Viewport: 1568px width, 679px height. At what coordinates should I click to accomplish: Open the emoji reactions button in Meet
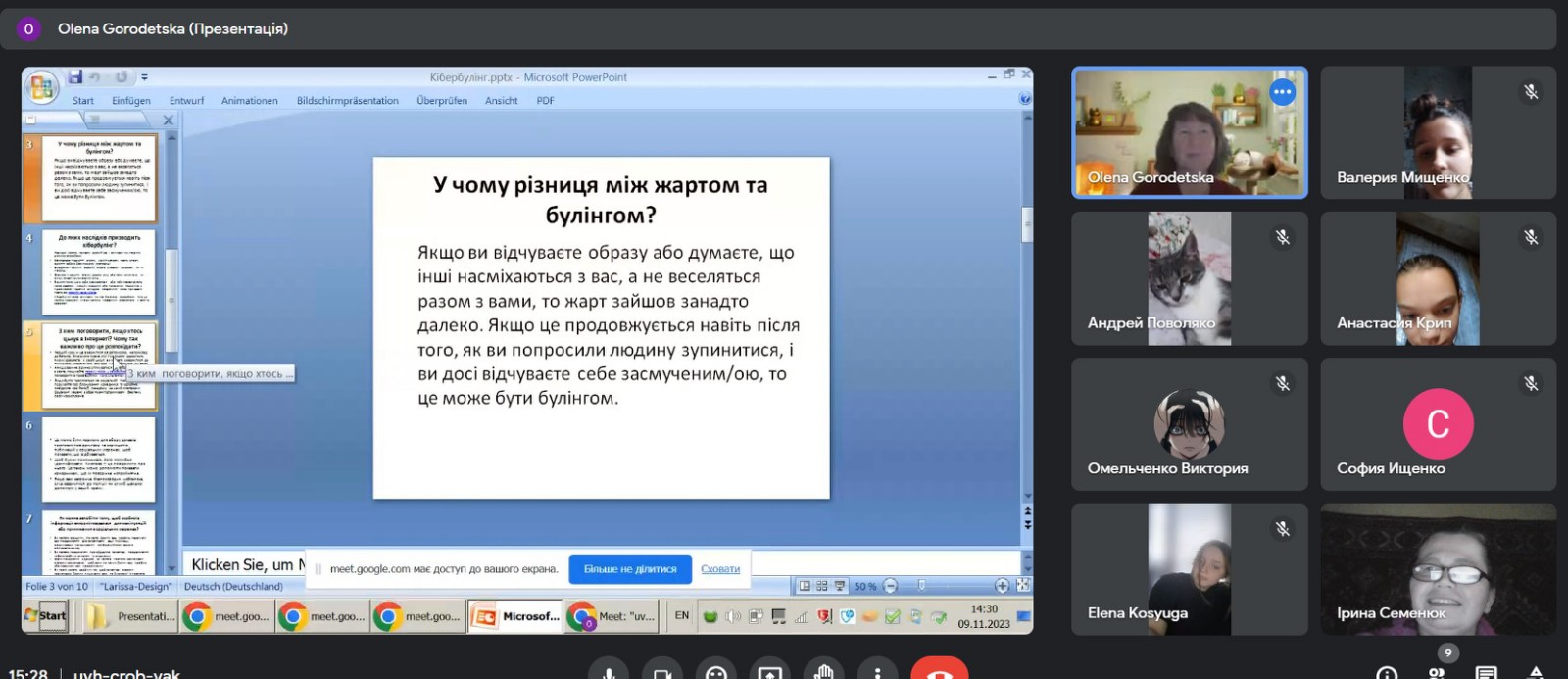716,672
